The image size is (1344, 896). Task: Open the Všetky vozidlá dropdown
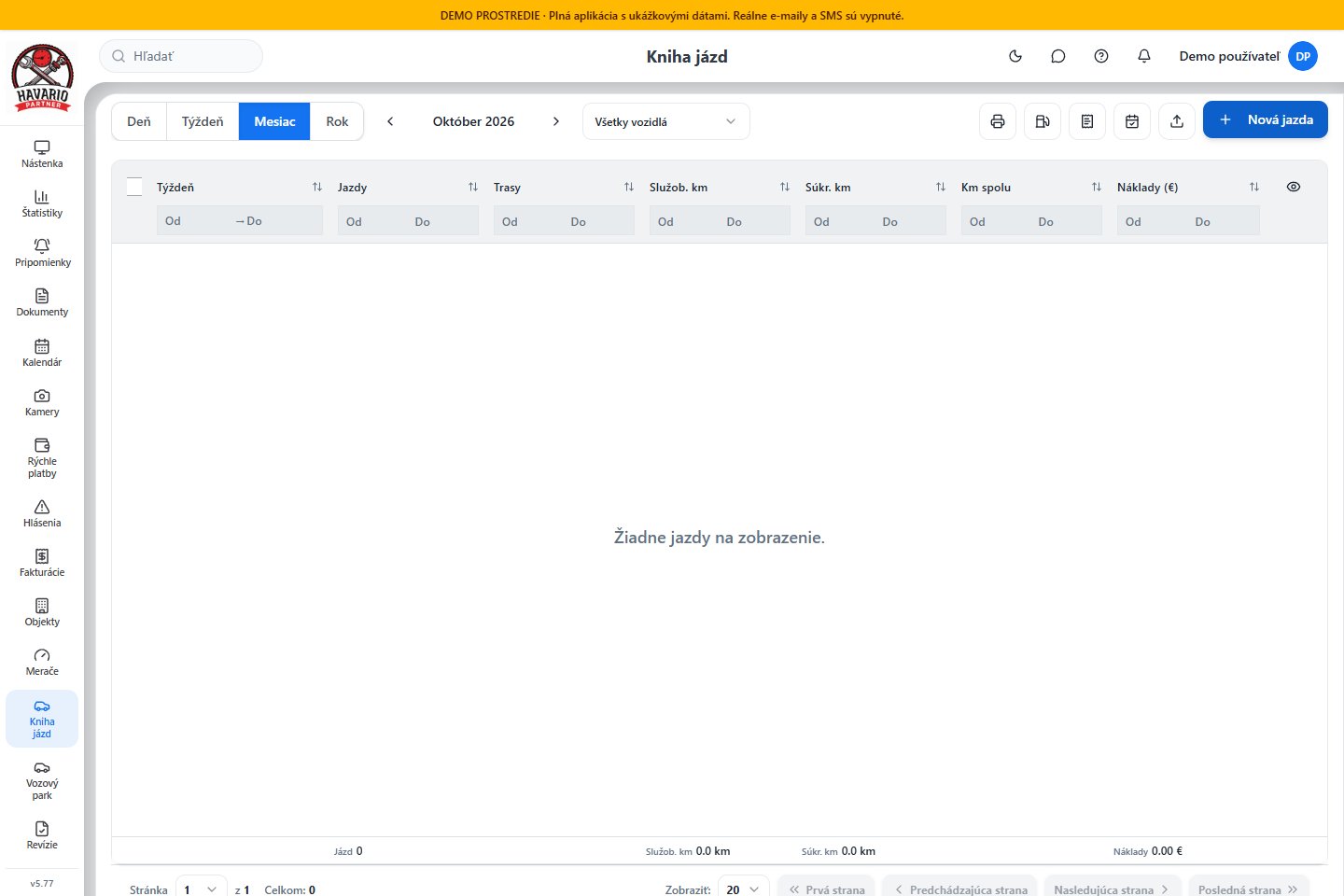[x=666, y=121]
